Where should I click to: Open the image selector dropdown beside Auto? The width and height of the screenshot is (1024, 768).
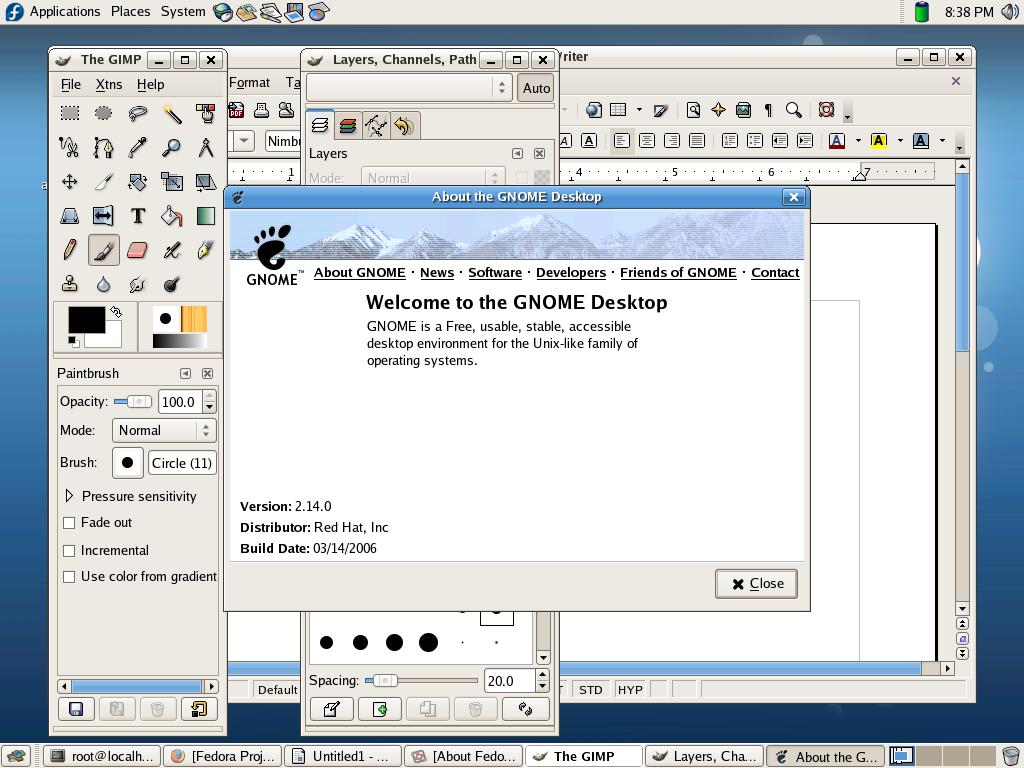(x=409, y=88)
